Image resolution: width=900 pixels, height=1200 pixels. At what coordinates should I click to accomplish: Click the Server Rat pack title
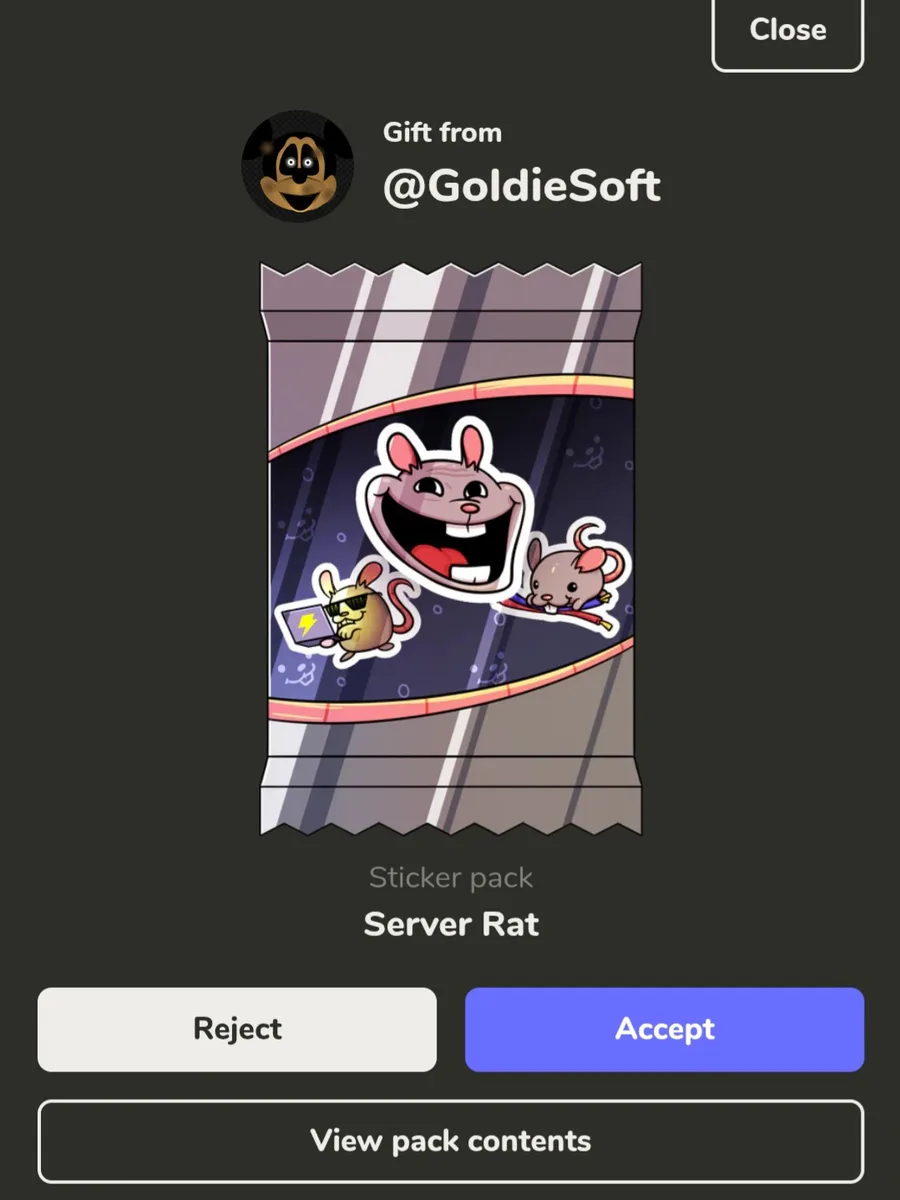[x=451, y=923]
